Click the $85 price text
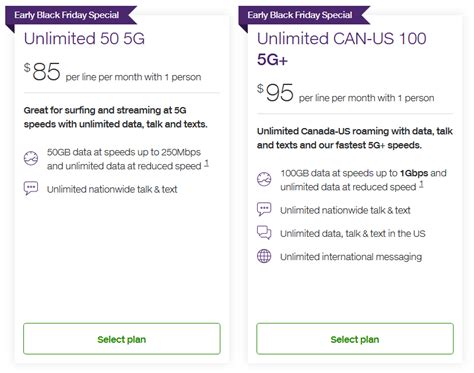The width and height of the screenshot is (474, 373). click(42, 71)
